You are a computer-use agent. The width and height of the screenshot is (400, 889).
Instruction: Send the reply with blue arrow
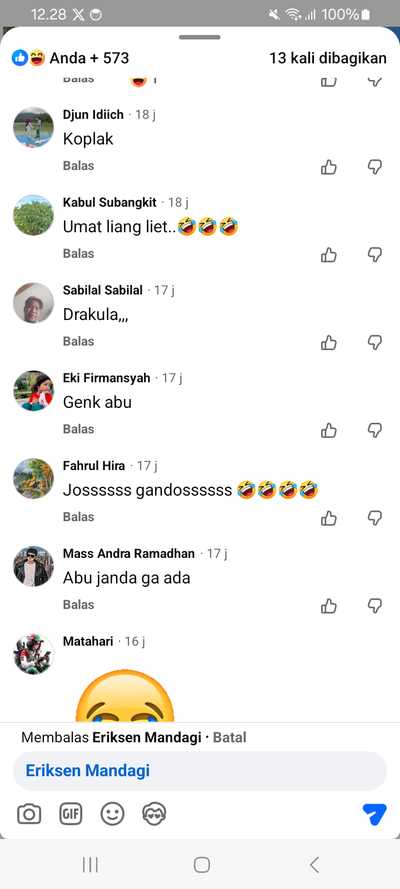click(374, 815)
